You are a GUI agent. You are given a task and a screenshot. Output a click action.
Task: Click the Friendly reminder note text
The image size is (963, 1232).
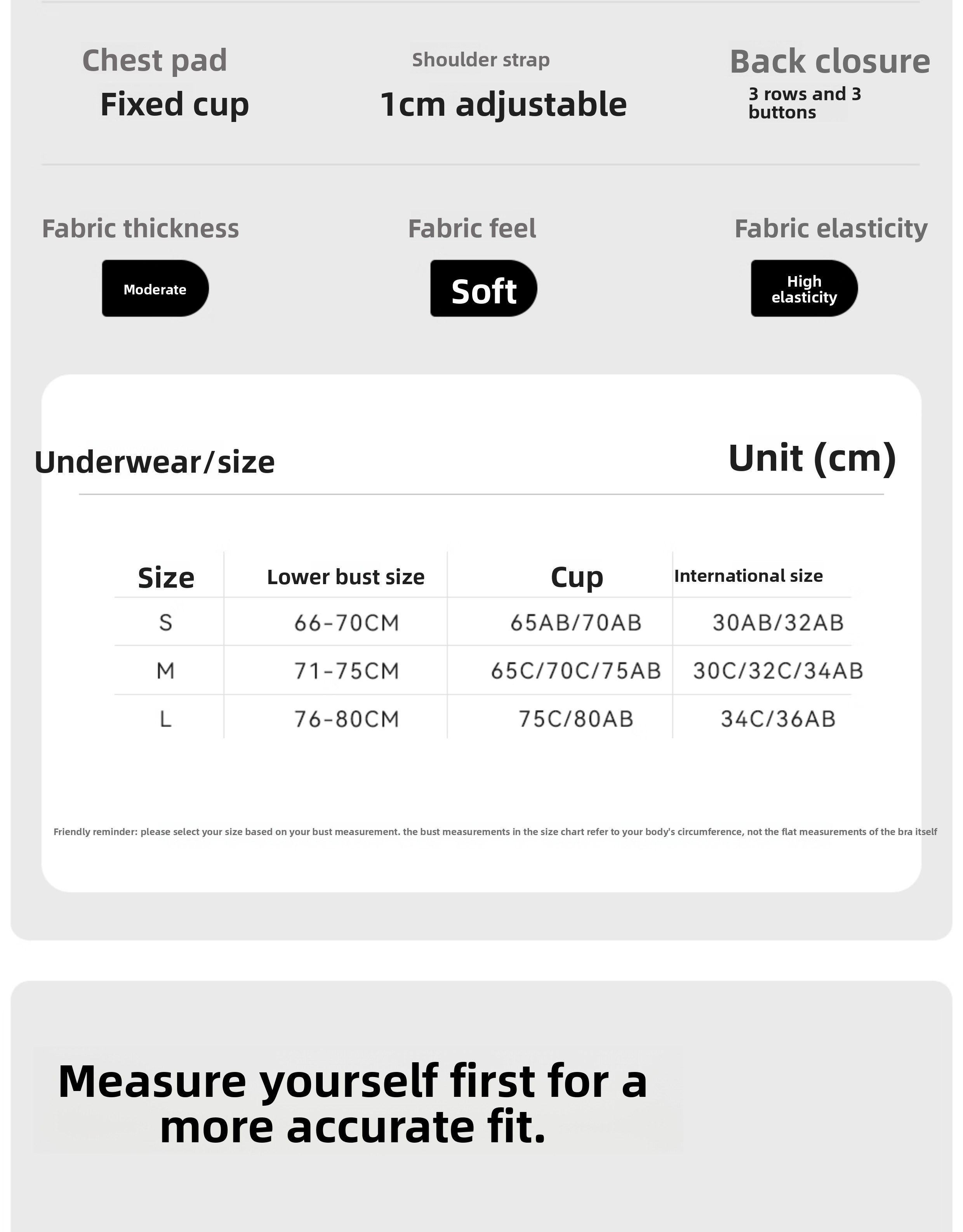click(495, 832)
